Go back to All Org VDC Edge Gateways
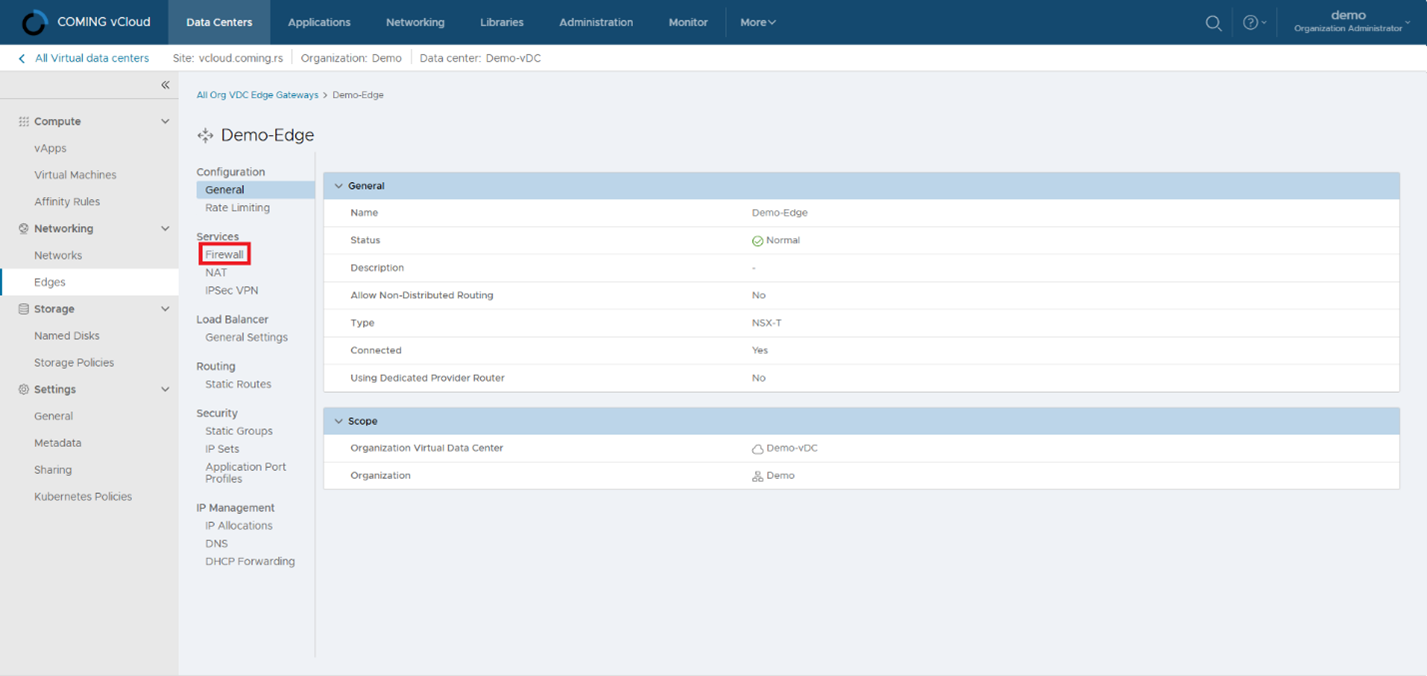1427x676 pixels. pyautogui.click(x=257, y=94)
